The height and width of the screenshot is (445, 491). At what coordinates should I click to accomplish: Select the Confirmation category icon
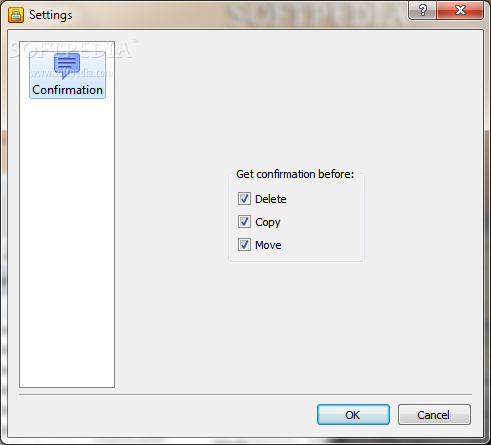pos(67,75)
